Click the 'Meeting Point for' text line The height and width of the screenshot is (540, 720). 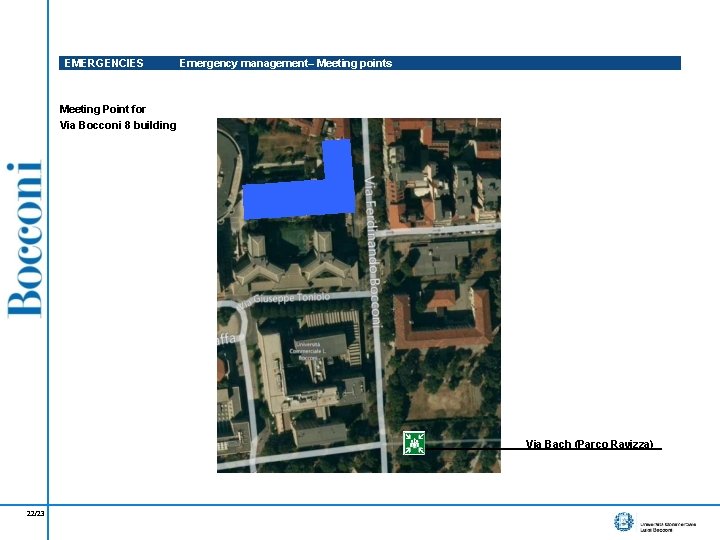pyautogui.click(x=102, y=109)
